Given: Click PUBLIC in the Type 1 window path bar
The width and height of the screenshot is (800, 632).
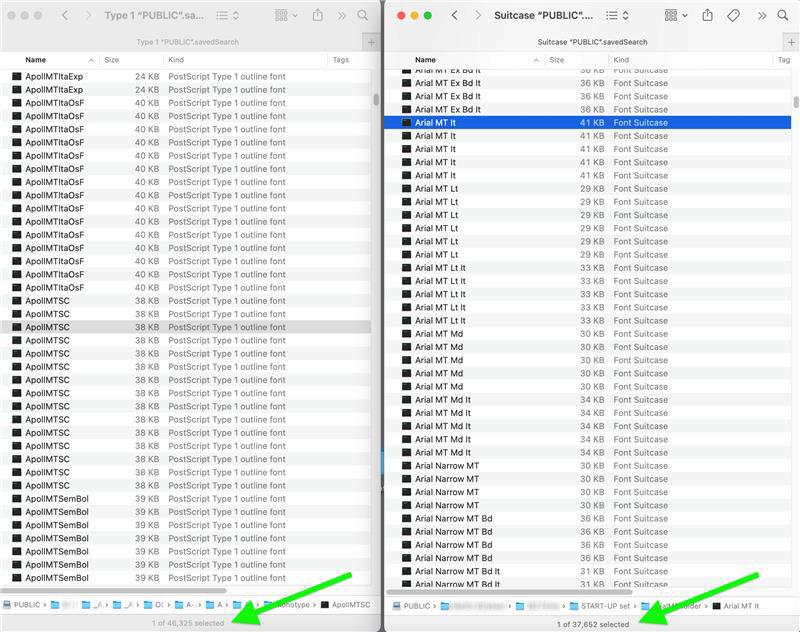Looking at the screenshot, I should (x=27, y=605).
